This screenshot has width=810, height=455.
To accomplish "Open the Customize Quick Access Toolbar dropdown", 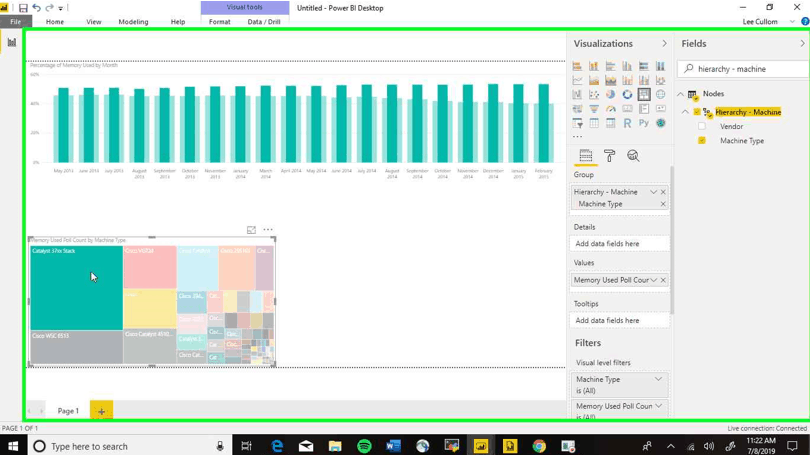I will pos(61,8).
